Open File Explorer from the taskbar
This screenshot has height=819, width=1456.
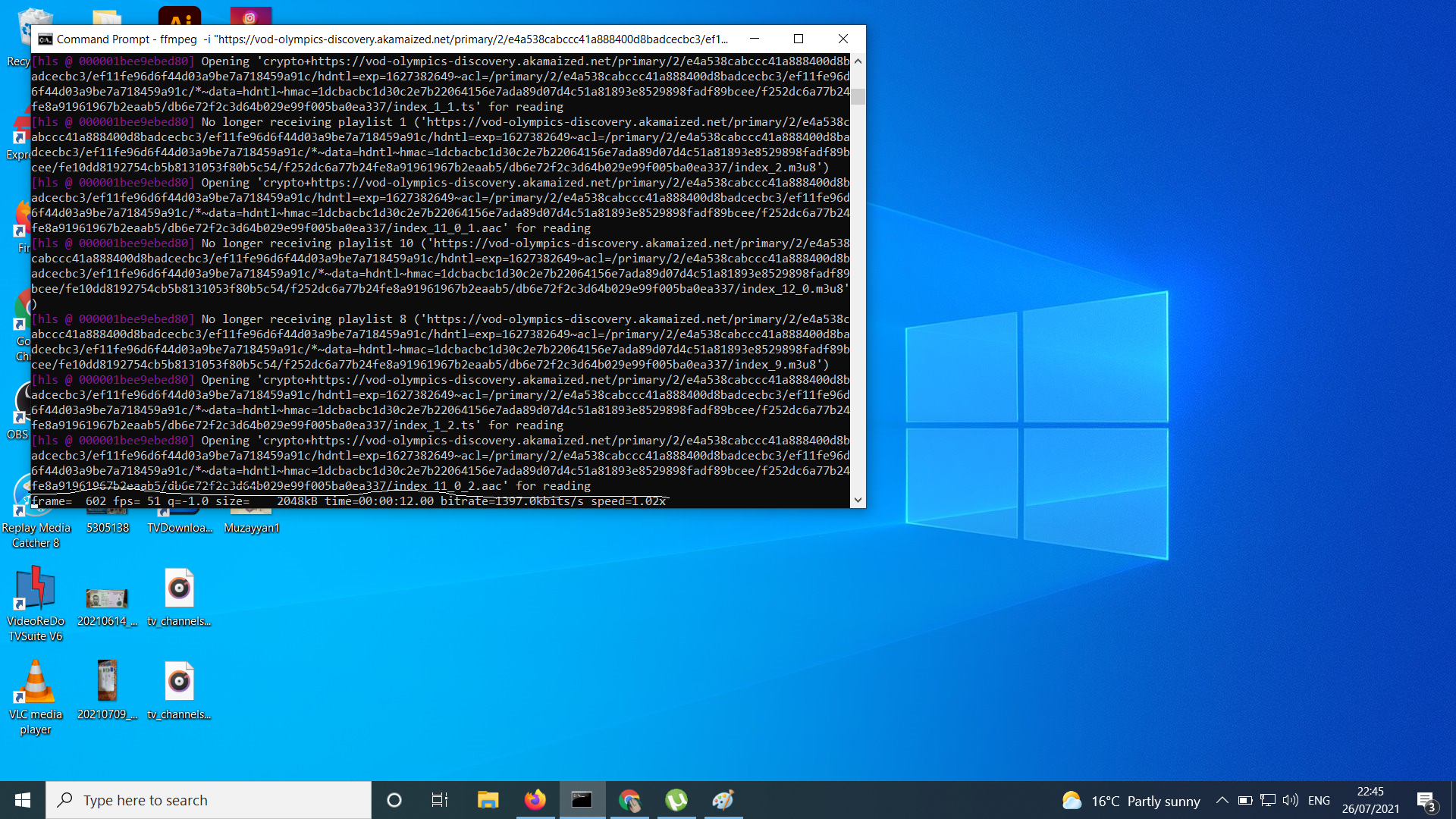[488, 800]
